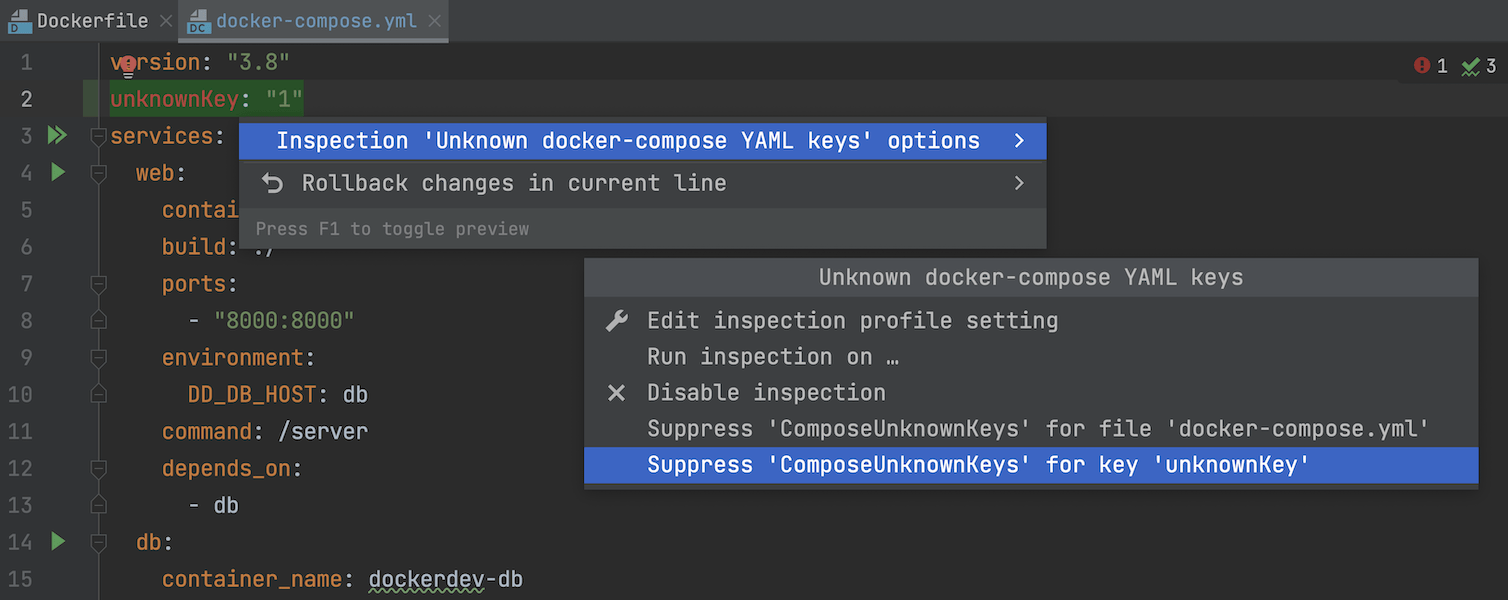The height and width of the screenshot is (600, 1508).
Task: Run the web service from gutter
Action: (58, 172)
